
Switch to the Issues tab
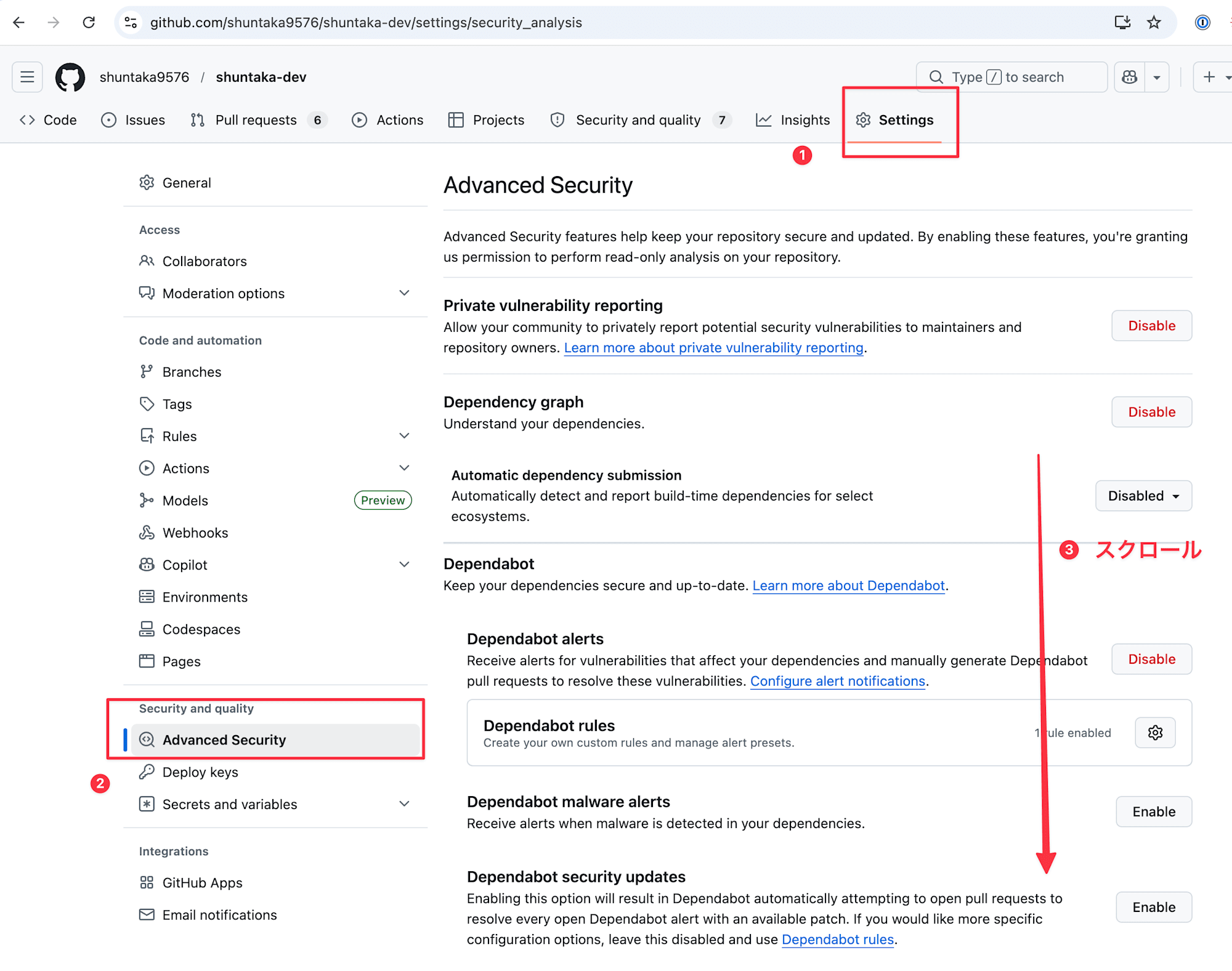(x=133, y=120)
